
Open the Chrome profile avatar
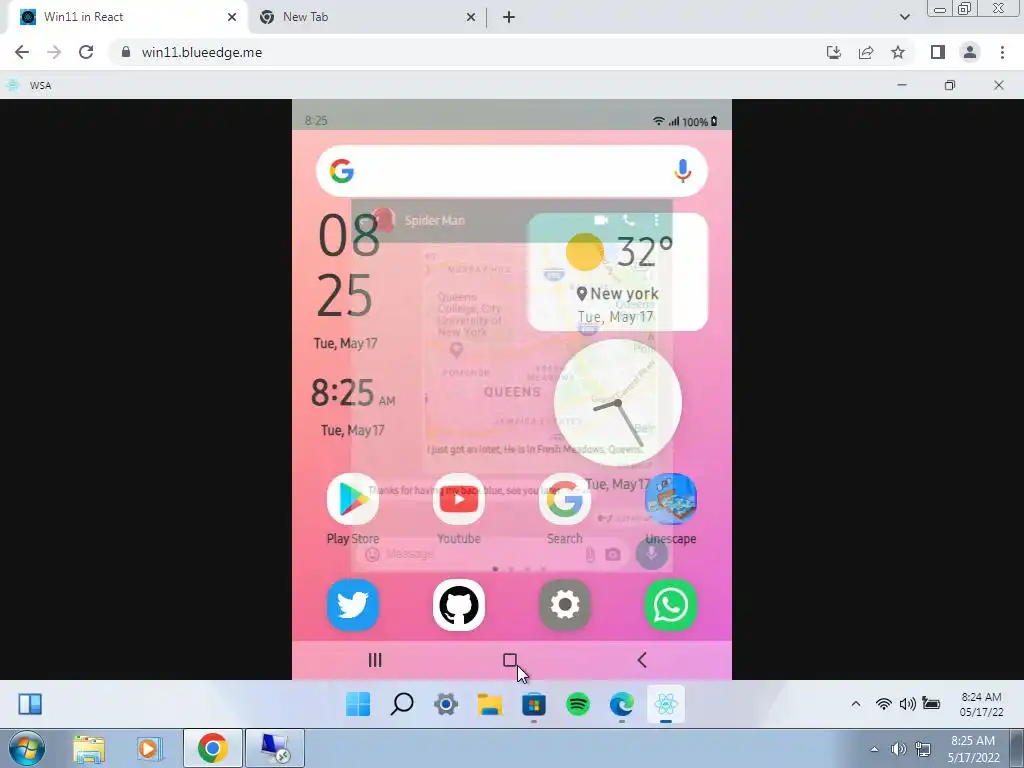[x=970, y=52]
